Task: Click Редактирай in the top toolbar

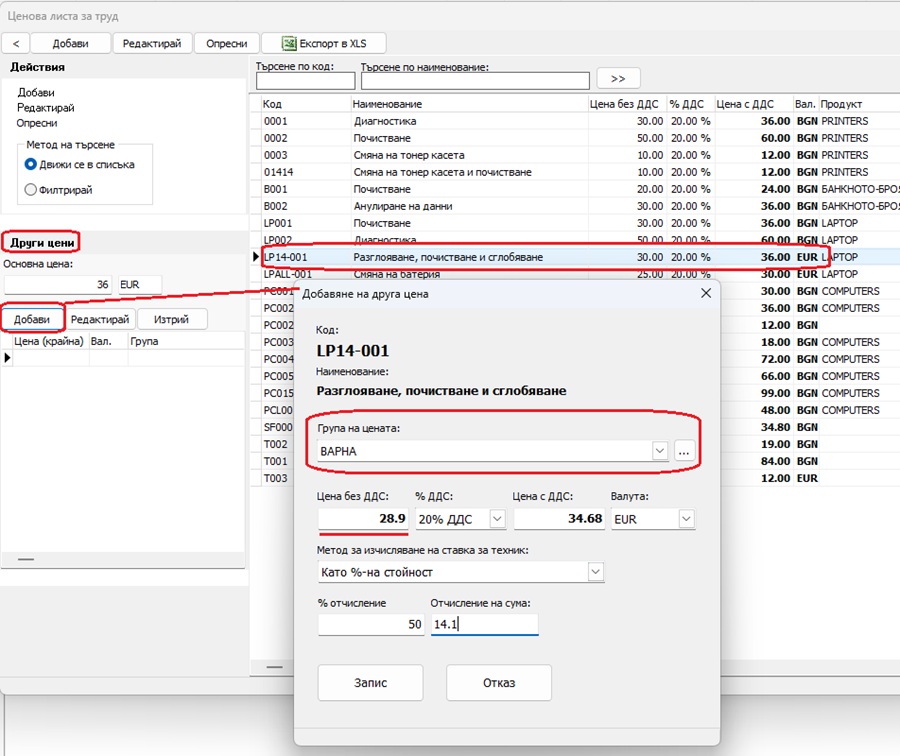Action: (x=152, y=44)
